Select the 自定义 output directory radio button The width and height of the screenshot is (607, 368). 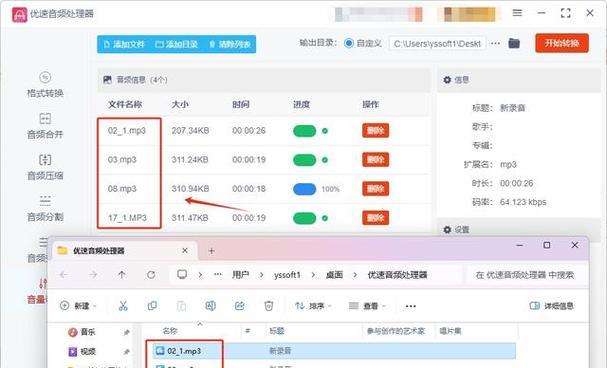[x=349, y=43]
